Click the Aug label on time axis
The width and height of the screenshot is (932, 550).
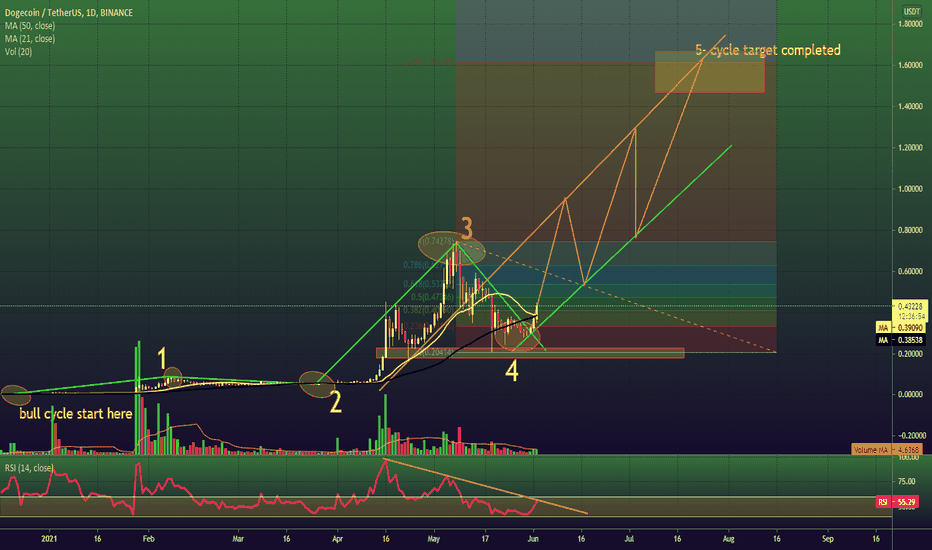click(x=728, y=539)
